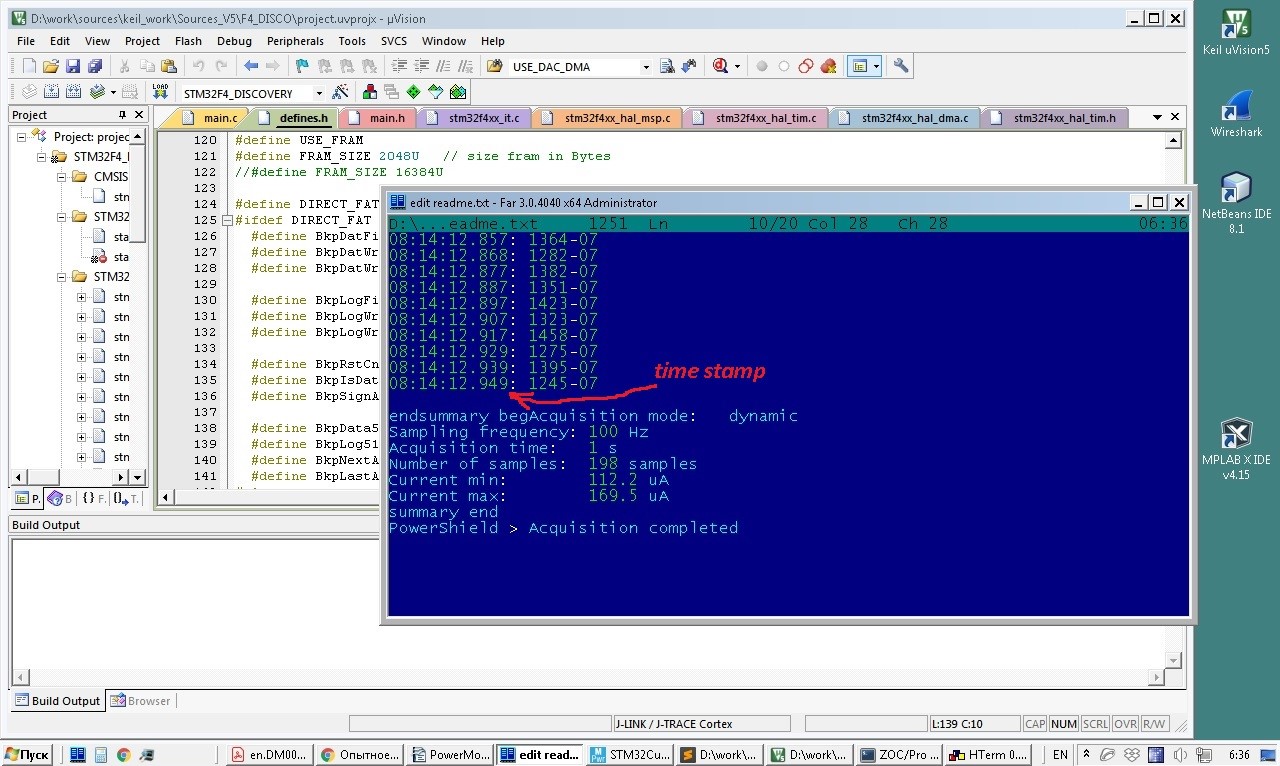Image resolution: width=1280 pixels, height=766 pixels.
Task: Toggle the Project panel pin
Action: 123,115
